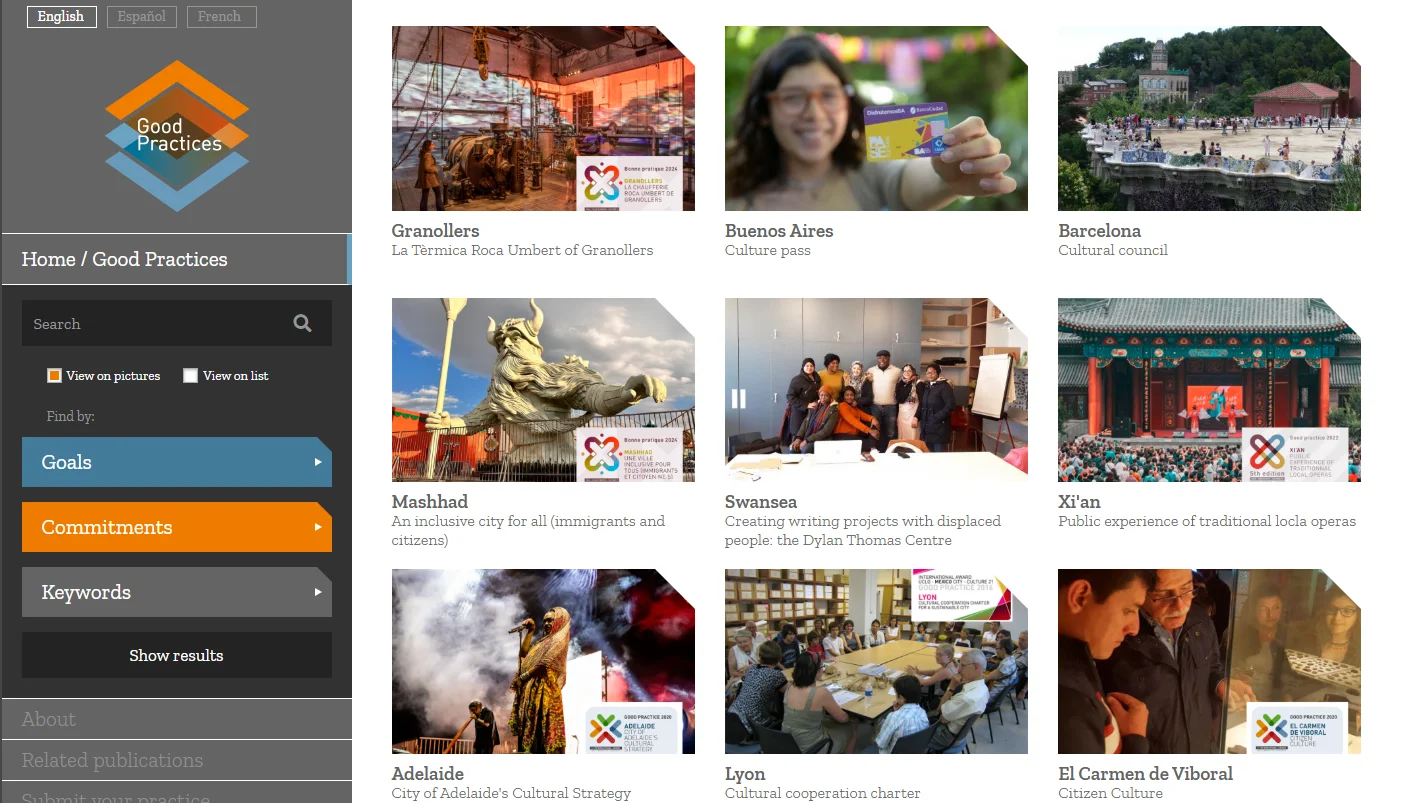The width and height of the screenshot is (1401, 803).
Task: Check the View on list option
Action: click(190, 376)
